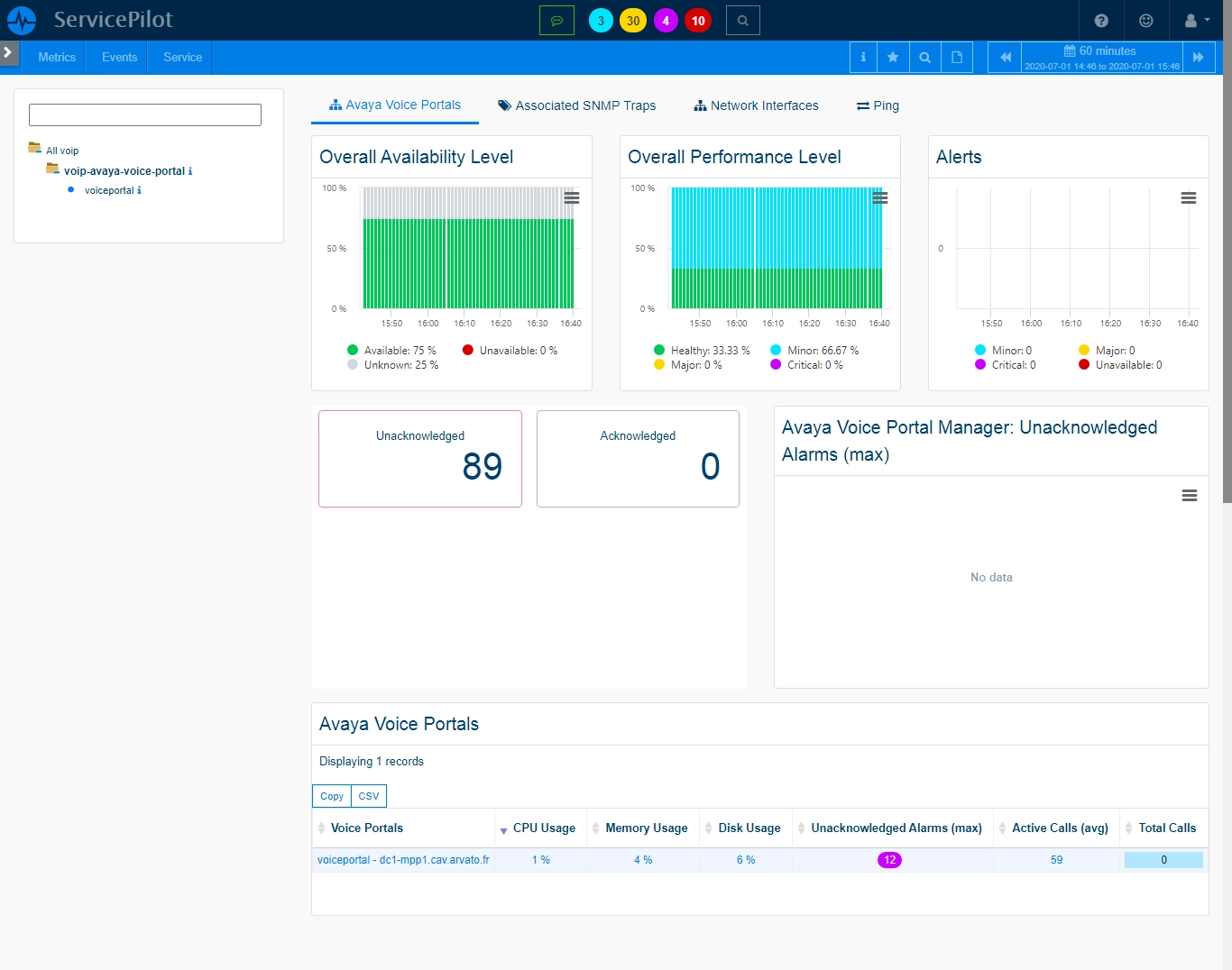Open the Metrics menu
The image size is (1232, 970).
pyautogui.click(x=57, y=57)
